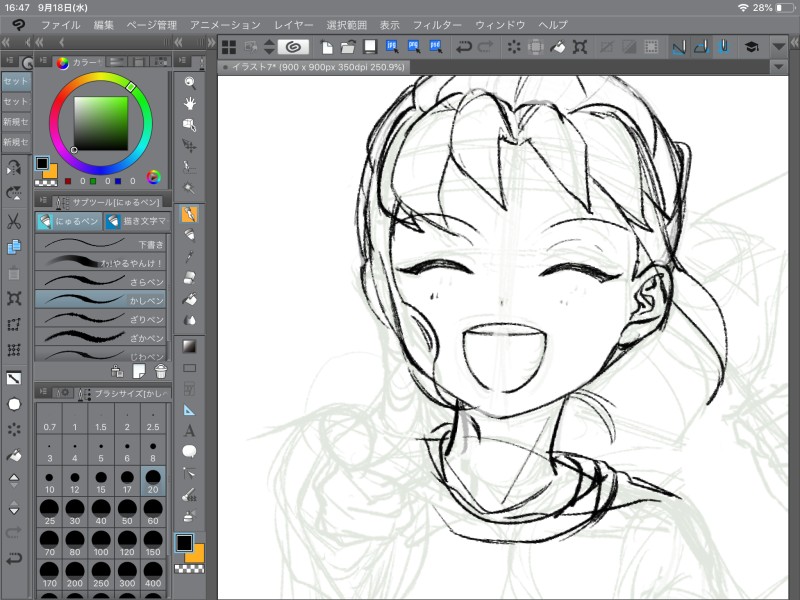Open a file via folder icon
The image size is (800, 600).
[x=348, y=47]
